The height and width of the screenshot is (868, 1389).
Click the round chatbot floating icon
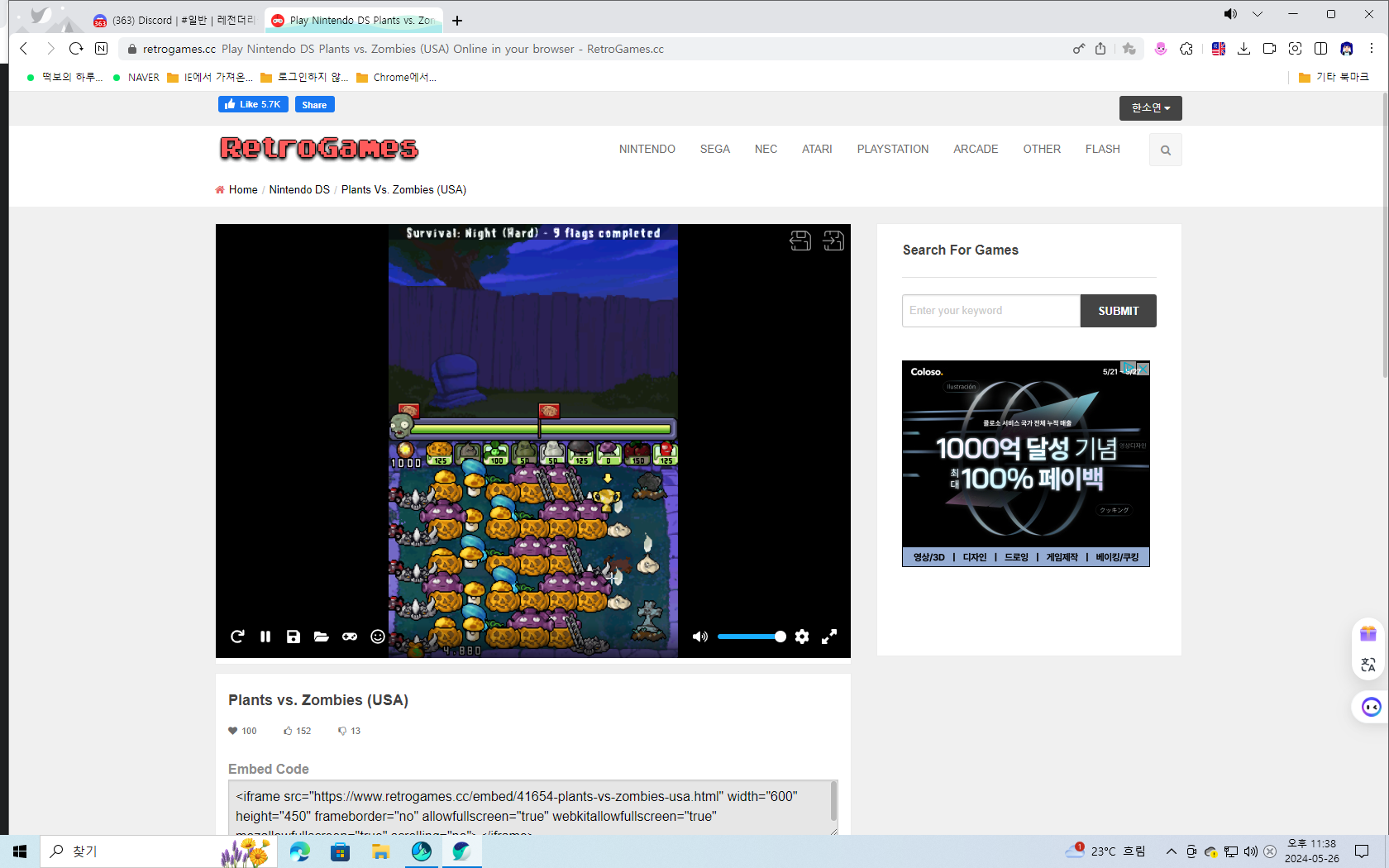coord(1371,707)
